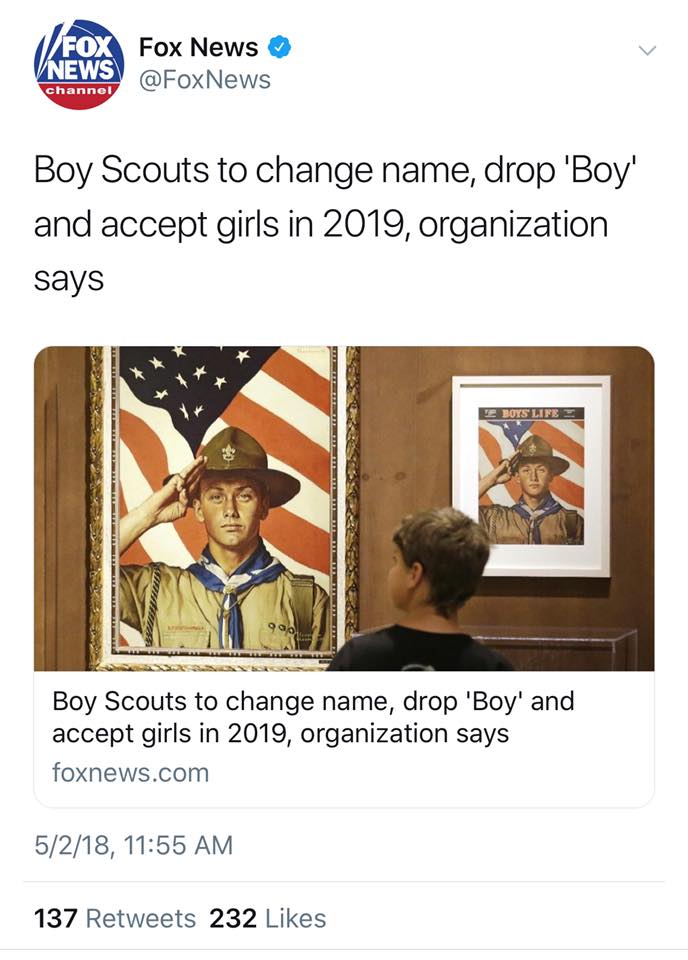Click the boy viewer in the photo
The image size is (688, 960).
428,591
